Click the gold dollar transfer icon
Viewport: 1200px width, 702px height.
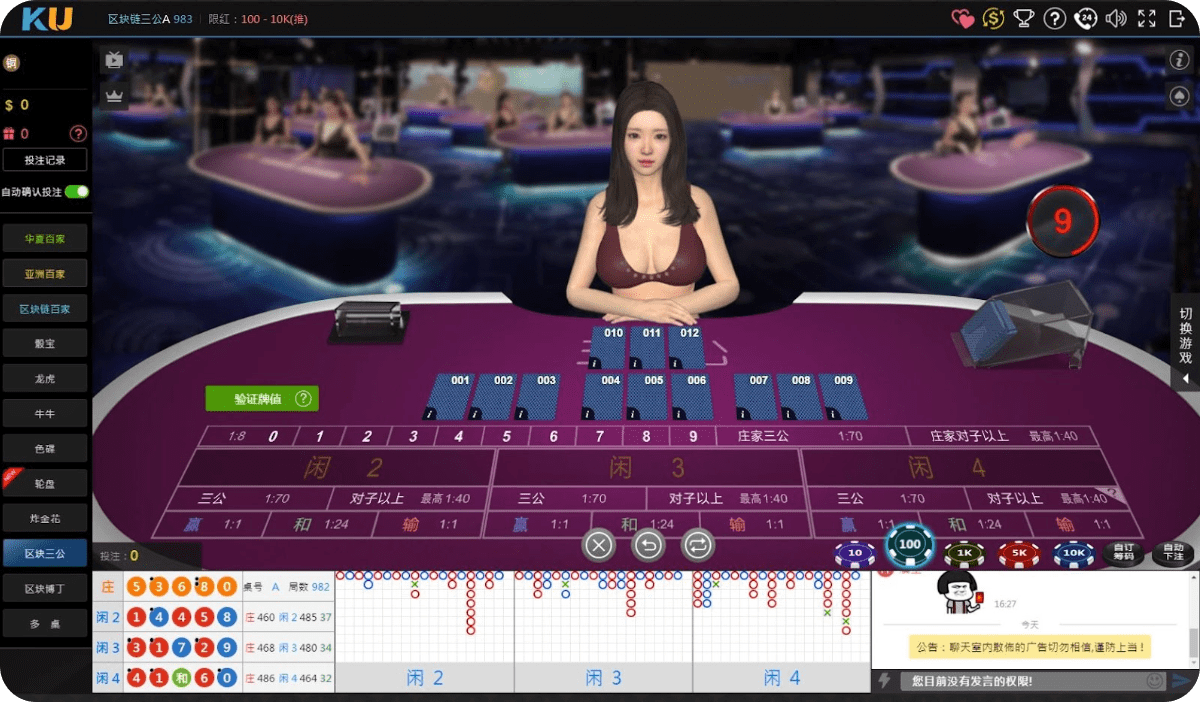pos(993,18)
